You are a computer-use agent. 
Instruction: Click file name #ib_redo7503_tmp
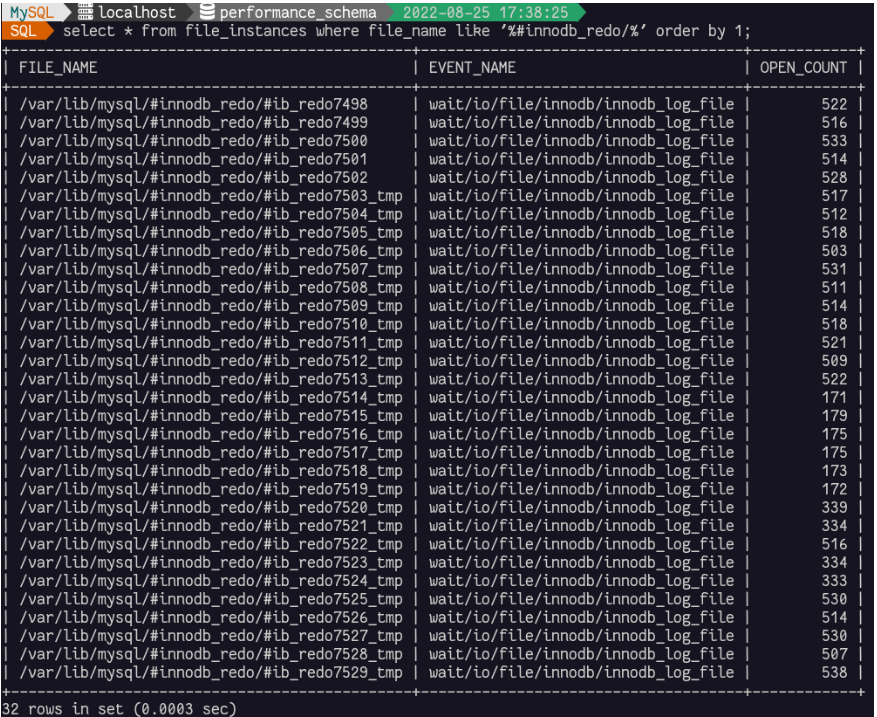tap(211, 196)
